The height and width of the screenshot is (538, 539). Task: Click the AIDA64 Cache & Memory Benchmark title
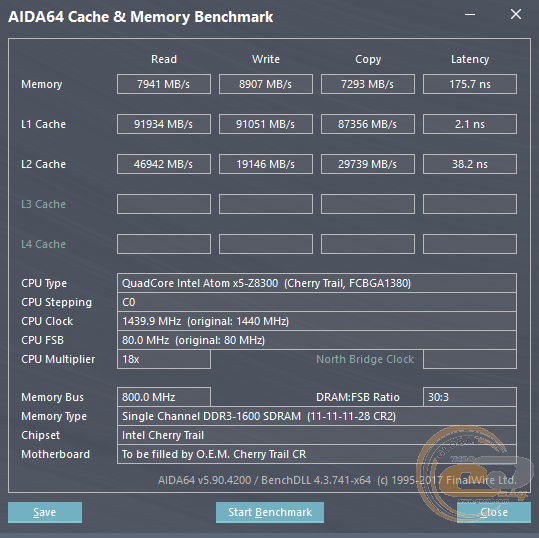pos(141,17)
